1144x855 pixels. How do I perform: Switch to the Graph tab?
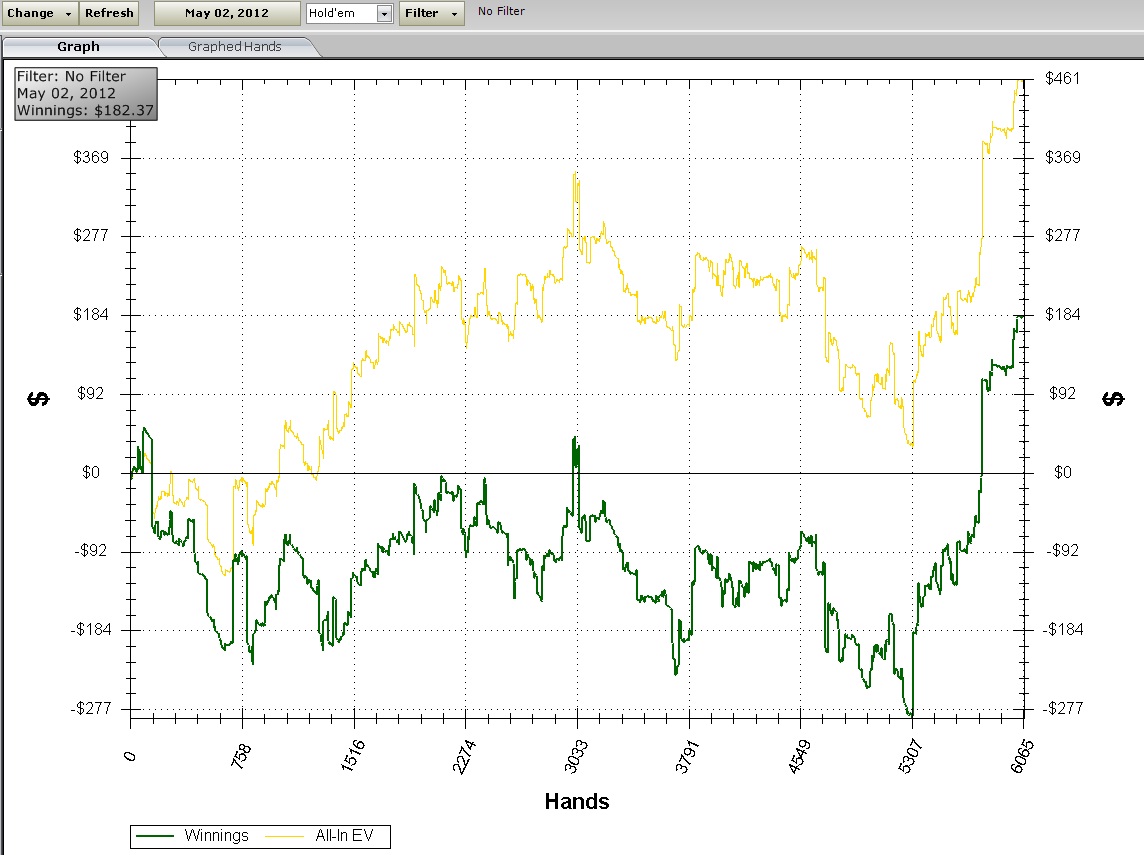78,46
